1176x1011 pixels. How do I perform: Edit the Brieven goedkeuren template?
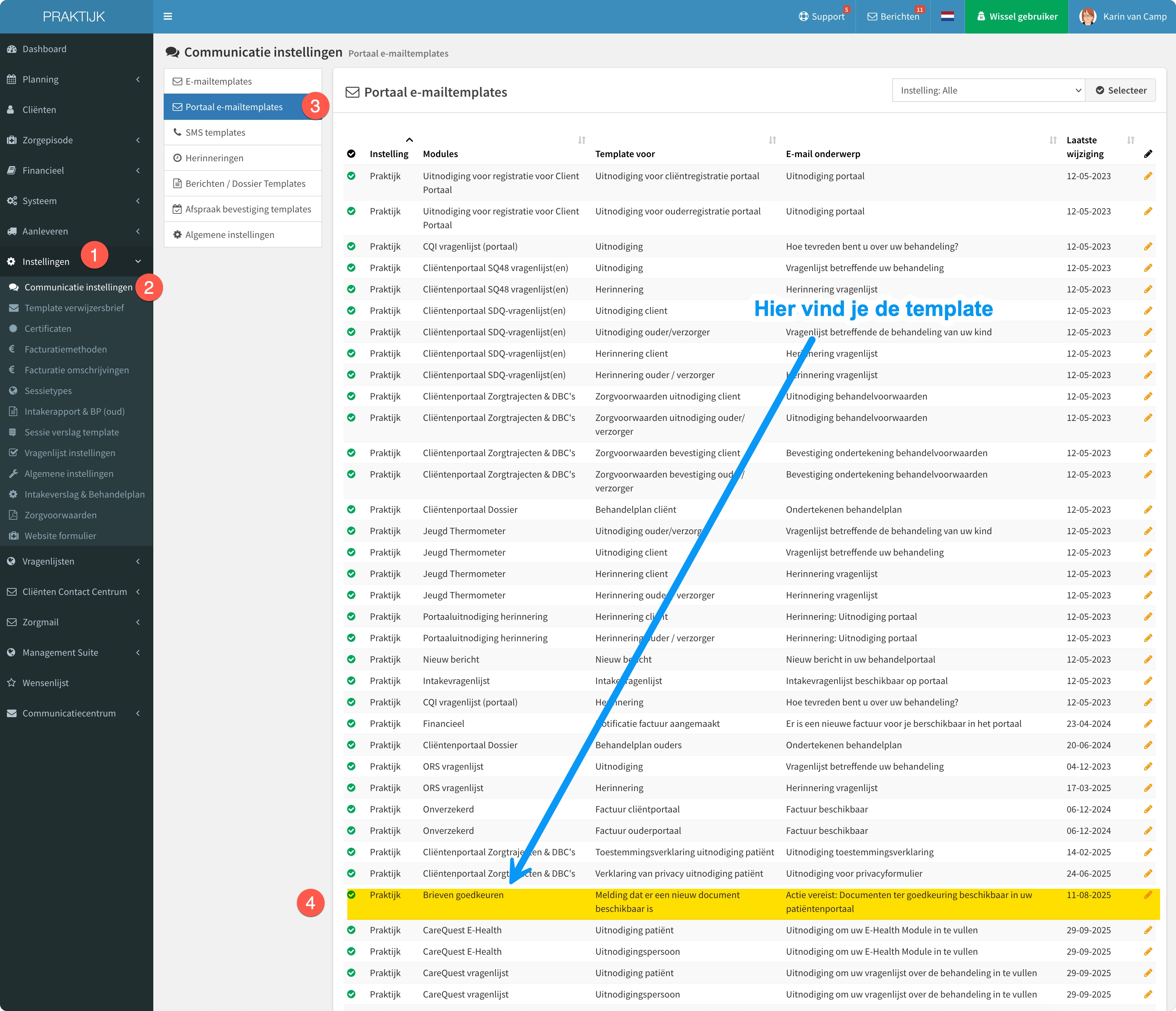point(1148,895)
